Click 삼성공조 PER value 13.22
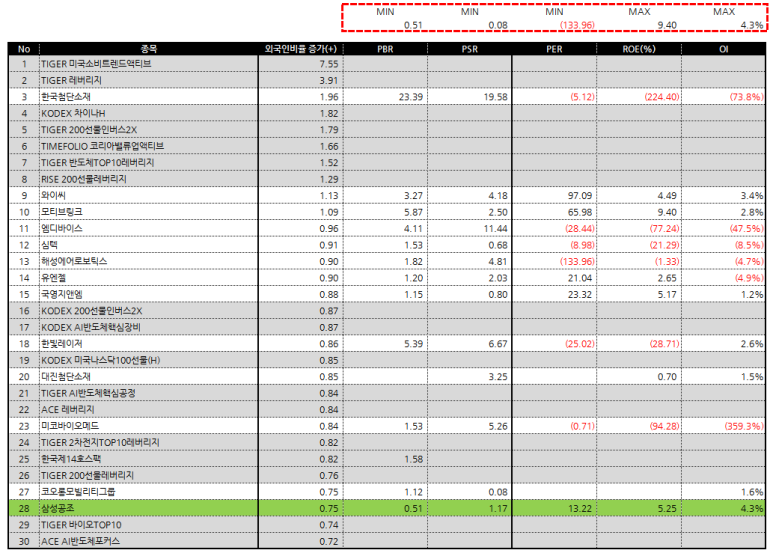Viewport: 773px width, 556px height. pyautogui.click(x=580, y=508)
